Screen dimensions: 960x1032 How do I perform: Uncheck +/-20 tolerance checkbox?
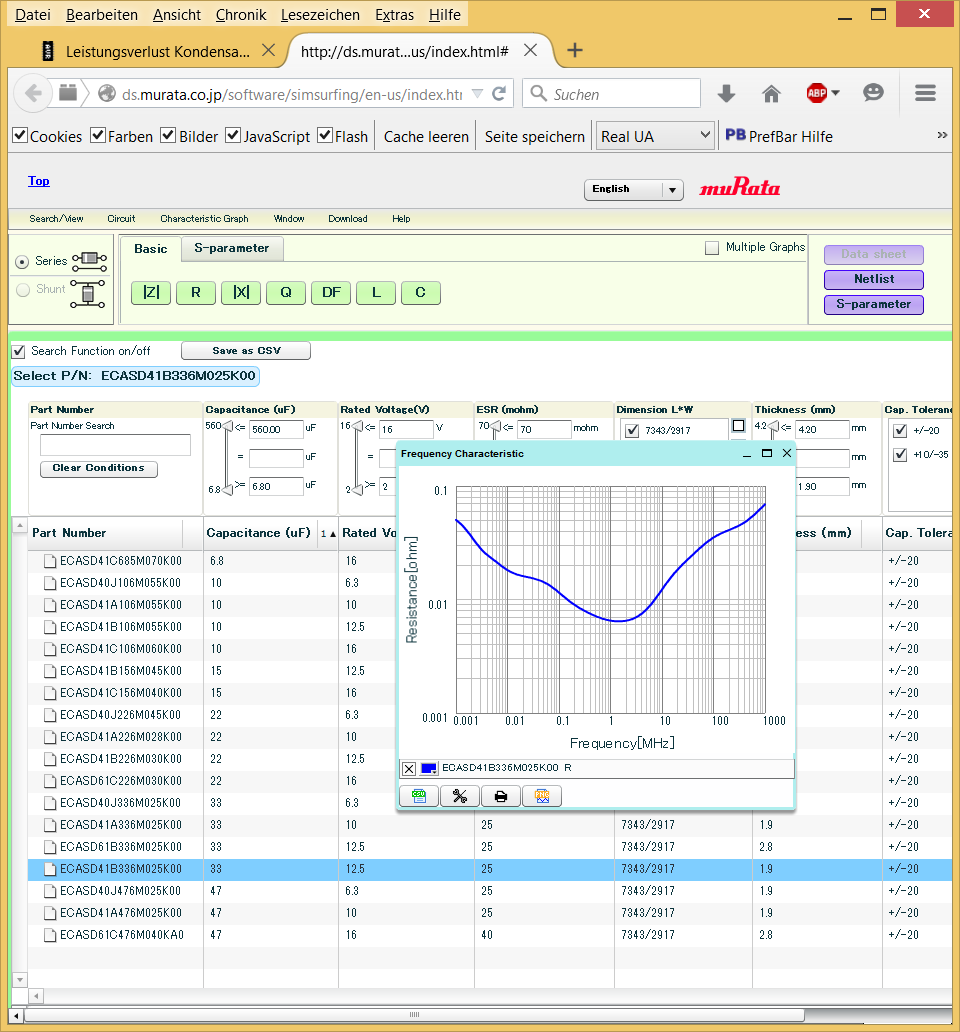pos(900,430)
